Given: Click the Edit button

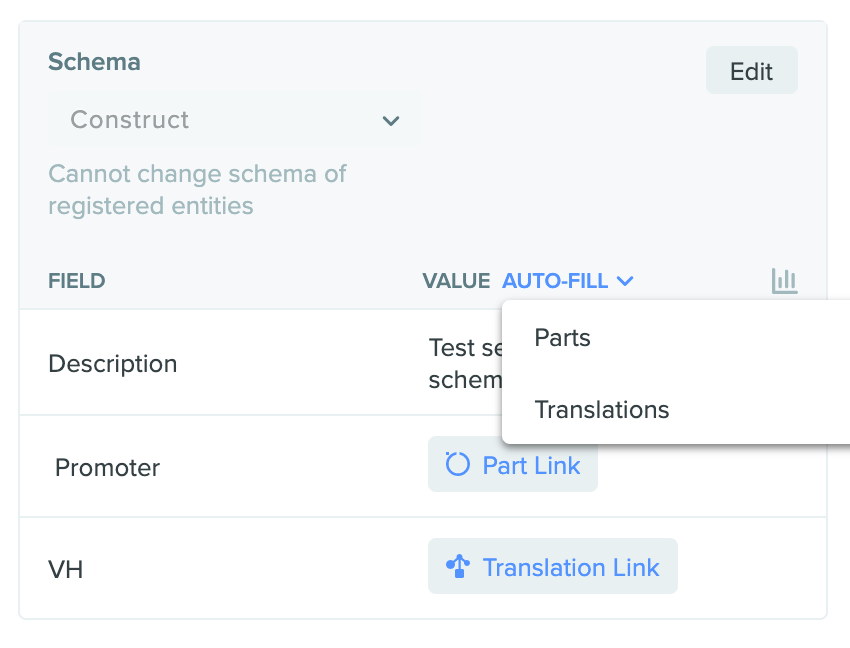Looking at the screenshot, I should point(751,70).
